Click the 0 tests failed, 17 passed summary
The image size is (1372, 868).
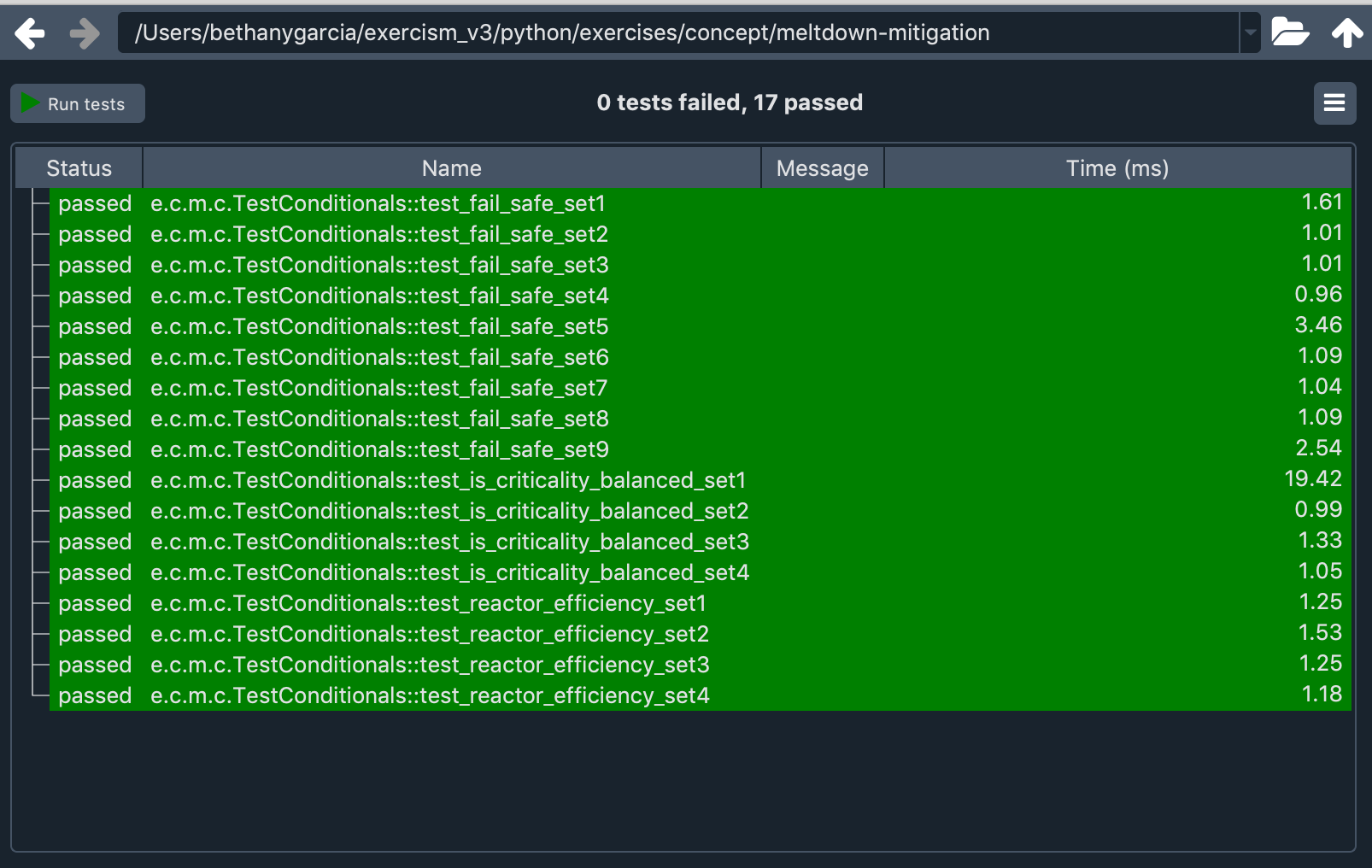(x=730, y=103)
